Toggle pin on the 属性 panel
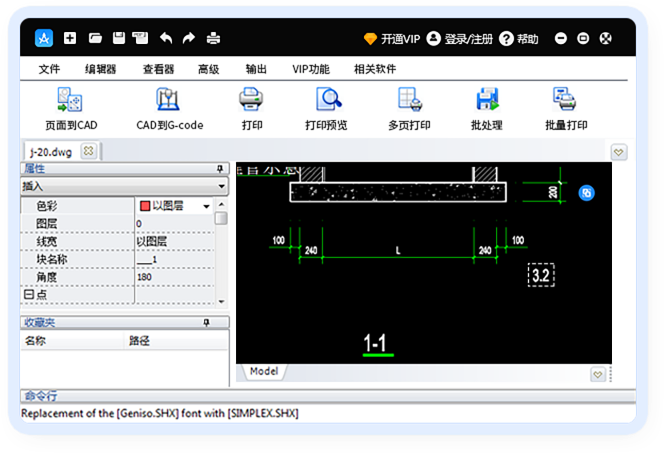664x453 pixels. (x=220, y=169)
